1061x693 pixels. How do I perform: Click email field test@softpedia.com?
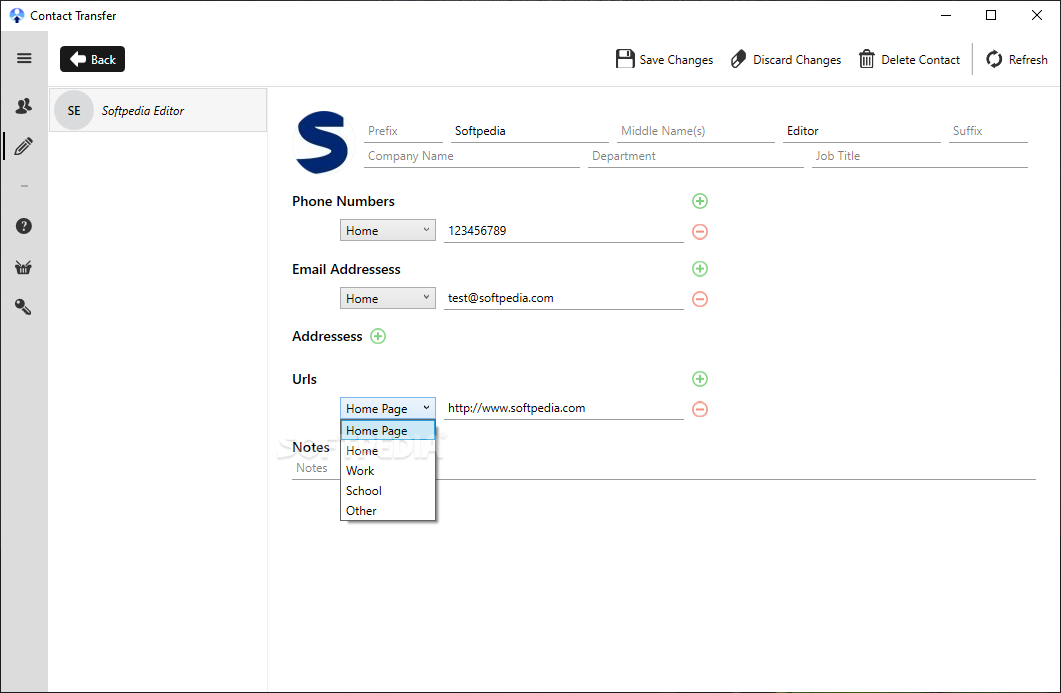click(x=564, y=298)
